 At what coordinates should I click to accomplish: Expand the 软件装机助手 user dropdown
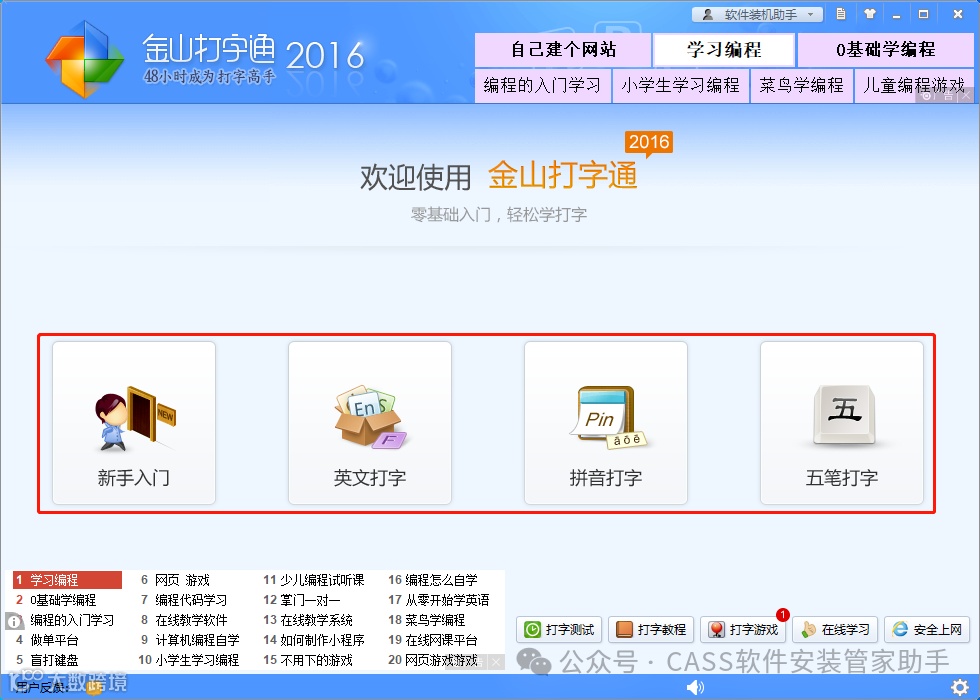tap(758, 14)
